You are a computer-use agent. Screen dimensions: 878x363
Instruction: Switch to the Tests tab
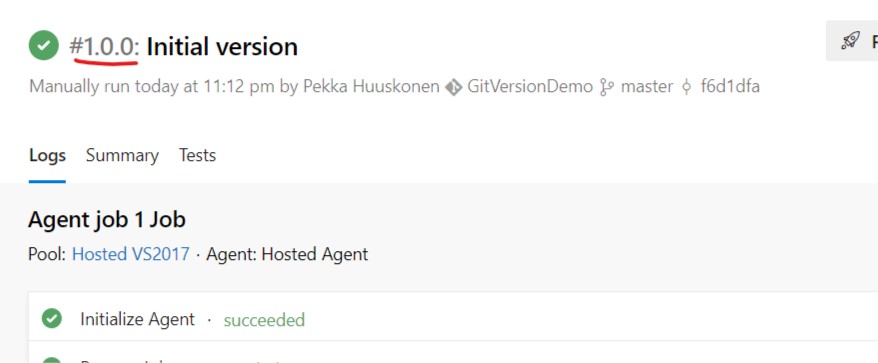point(197,155)
